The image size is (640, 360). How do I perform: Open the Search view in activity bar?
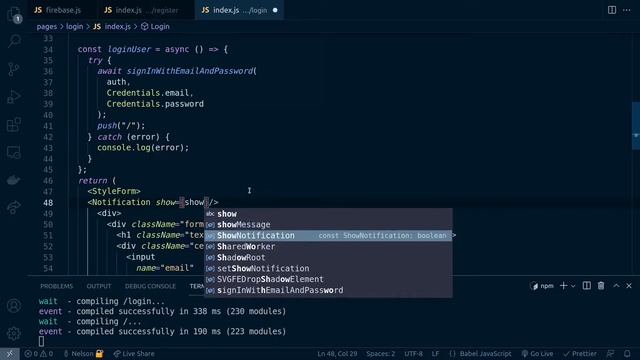tap(14, 41)
